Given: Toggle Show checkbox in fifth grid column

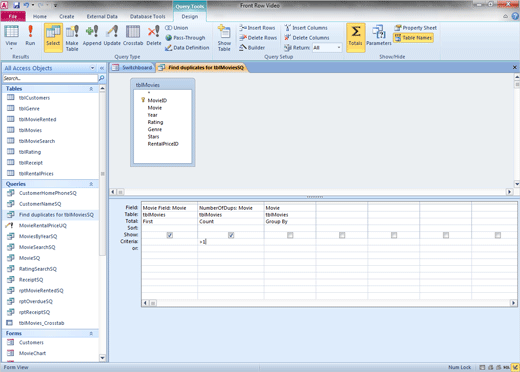Looking at the screenshot, I should 394,235.
